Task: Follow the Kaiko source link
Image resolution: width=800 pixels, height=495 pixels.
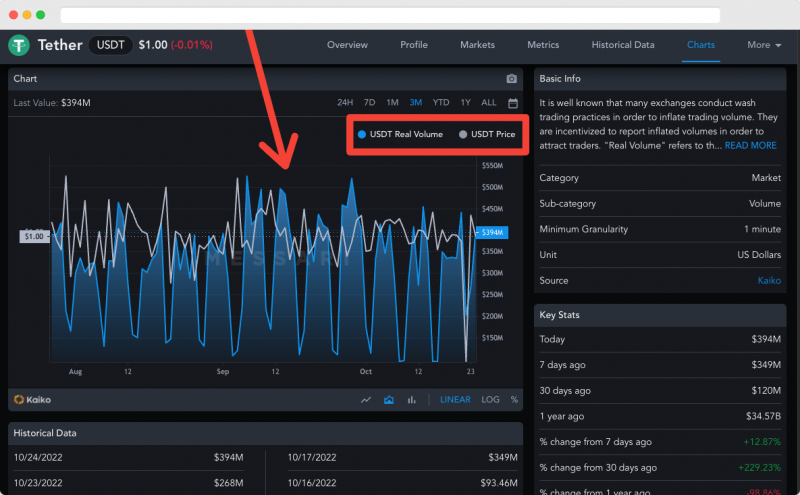Action: [x=769, y=280]
